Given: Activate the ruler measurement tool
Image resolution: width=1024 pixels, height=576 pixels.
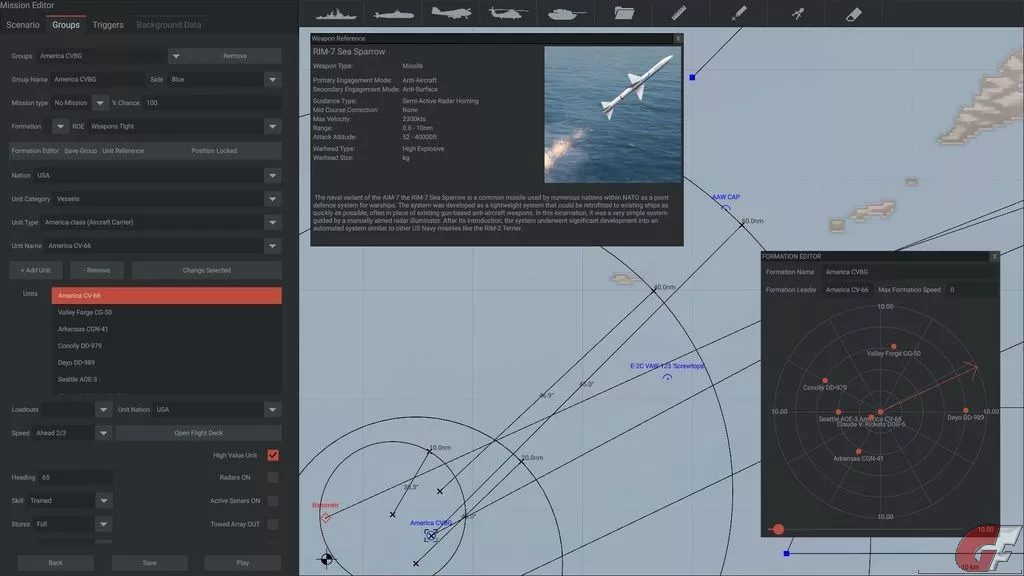Looking at the screenshot, I should 680,13.
